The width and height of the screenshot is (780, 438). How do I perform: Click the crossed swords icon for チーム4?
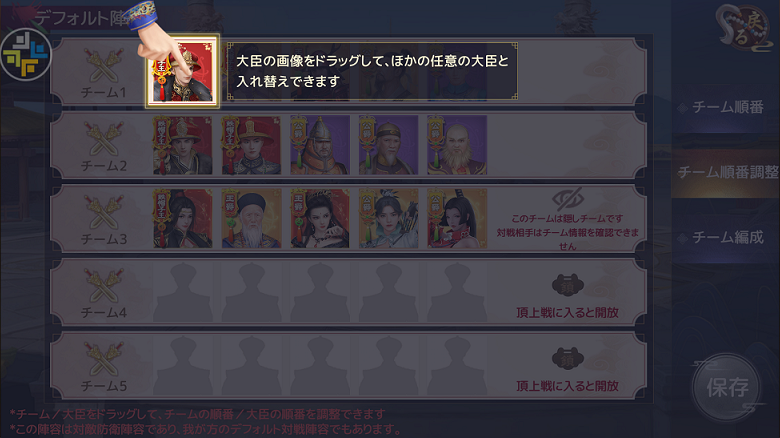(103, 285)
